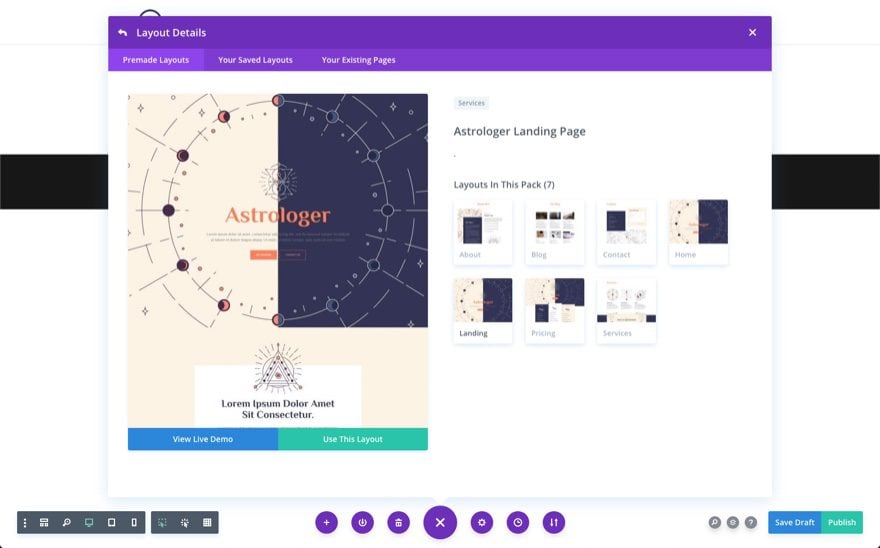Select the zoom magnifier in bottom-left toolbar
This screenshot has width=880, height=548.
(x=66, y=522)
